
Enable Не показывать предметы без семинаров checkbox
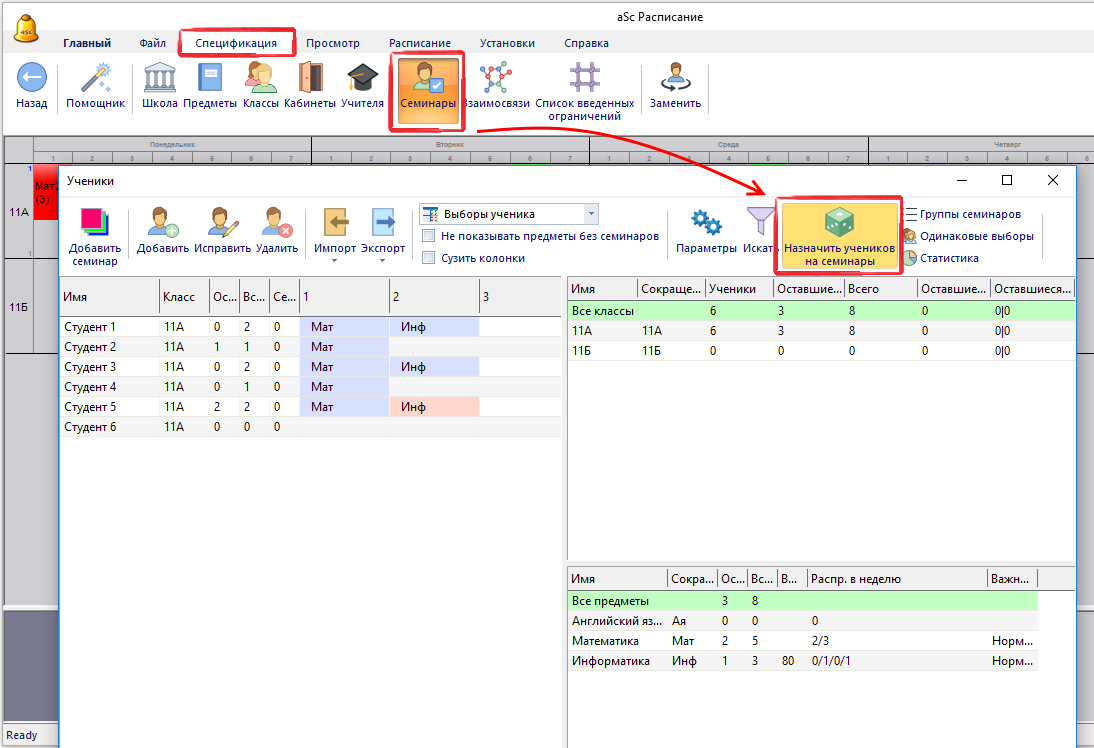(x=429, y=237)
